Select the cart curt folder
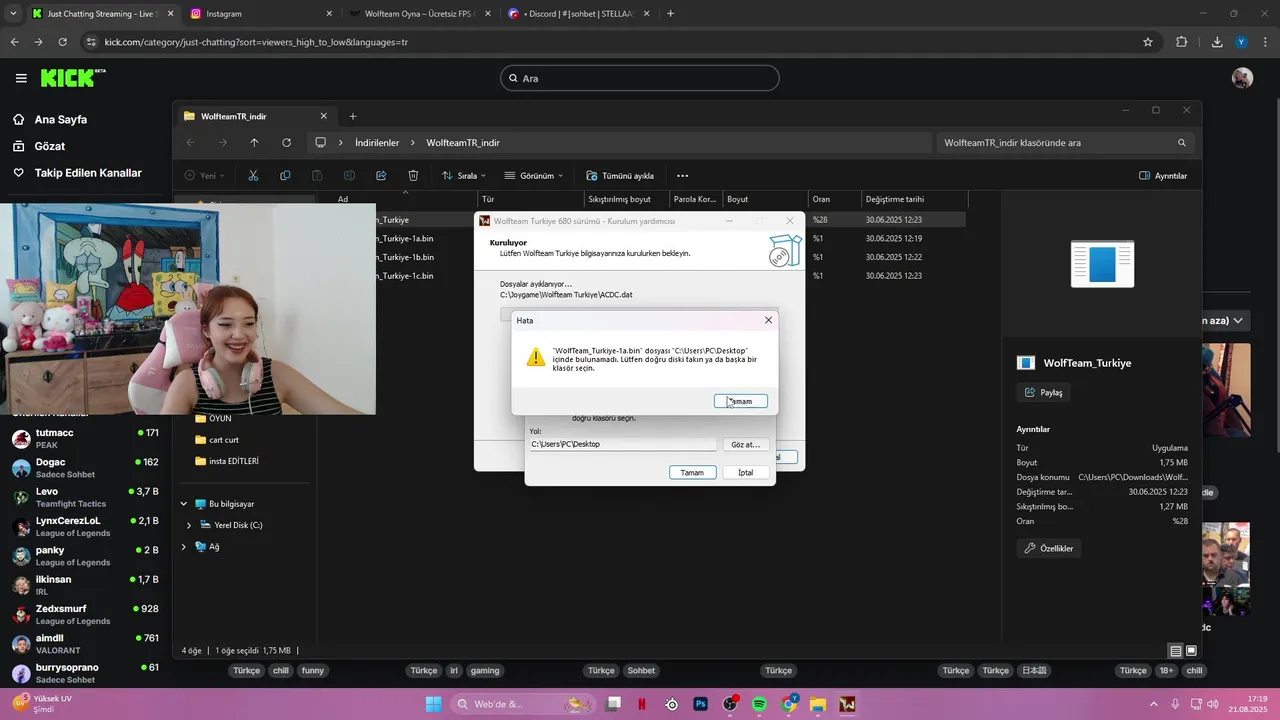Image resolution: width=1280 pixels, height=720 pixels. [x=218, y=440]
